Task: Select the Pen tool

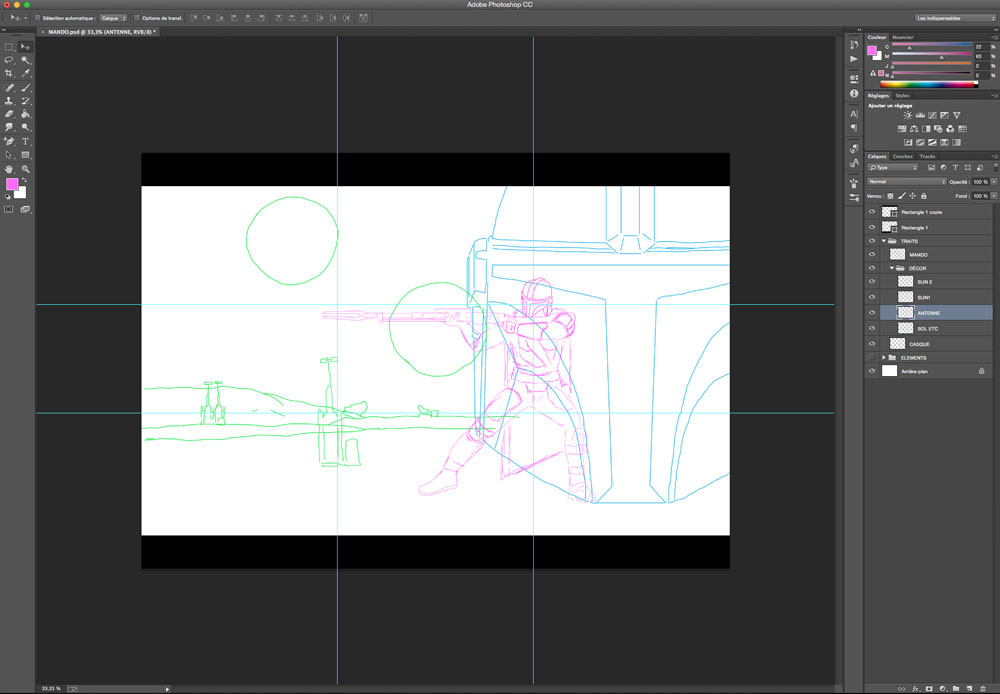Action: [9, 142]
